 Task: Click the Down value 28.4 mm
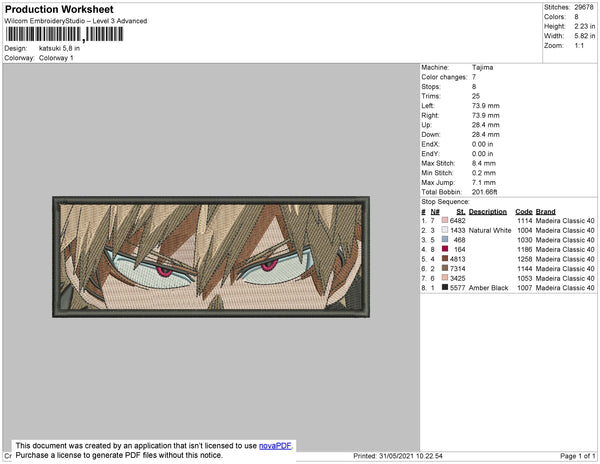486,134
